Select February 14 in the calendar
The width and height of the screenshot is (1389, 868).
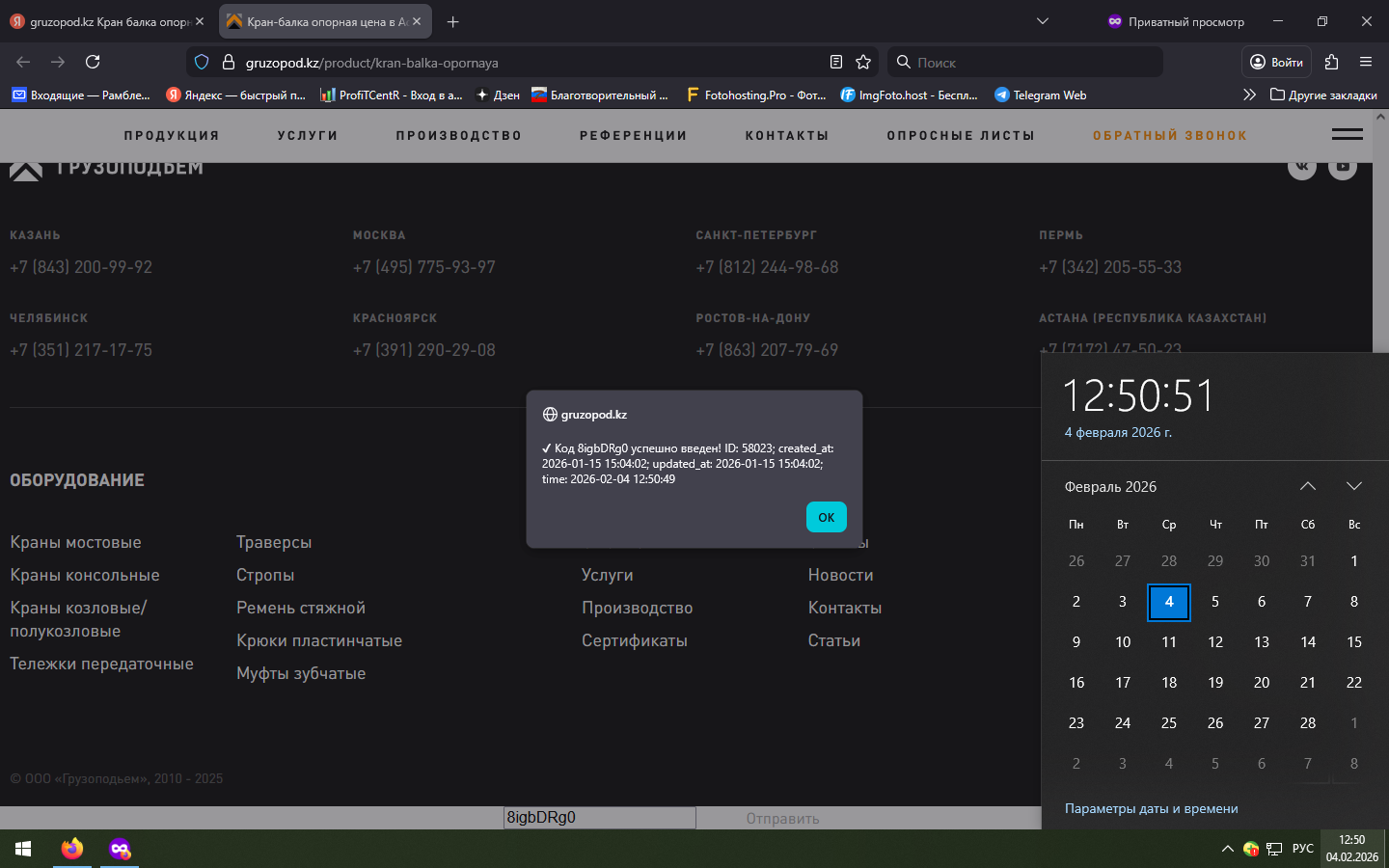point(1308,642)
